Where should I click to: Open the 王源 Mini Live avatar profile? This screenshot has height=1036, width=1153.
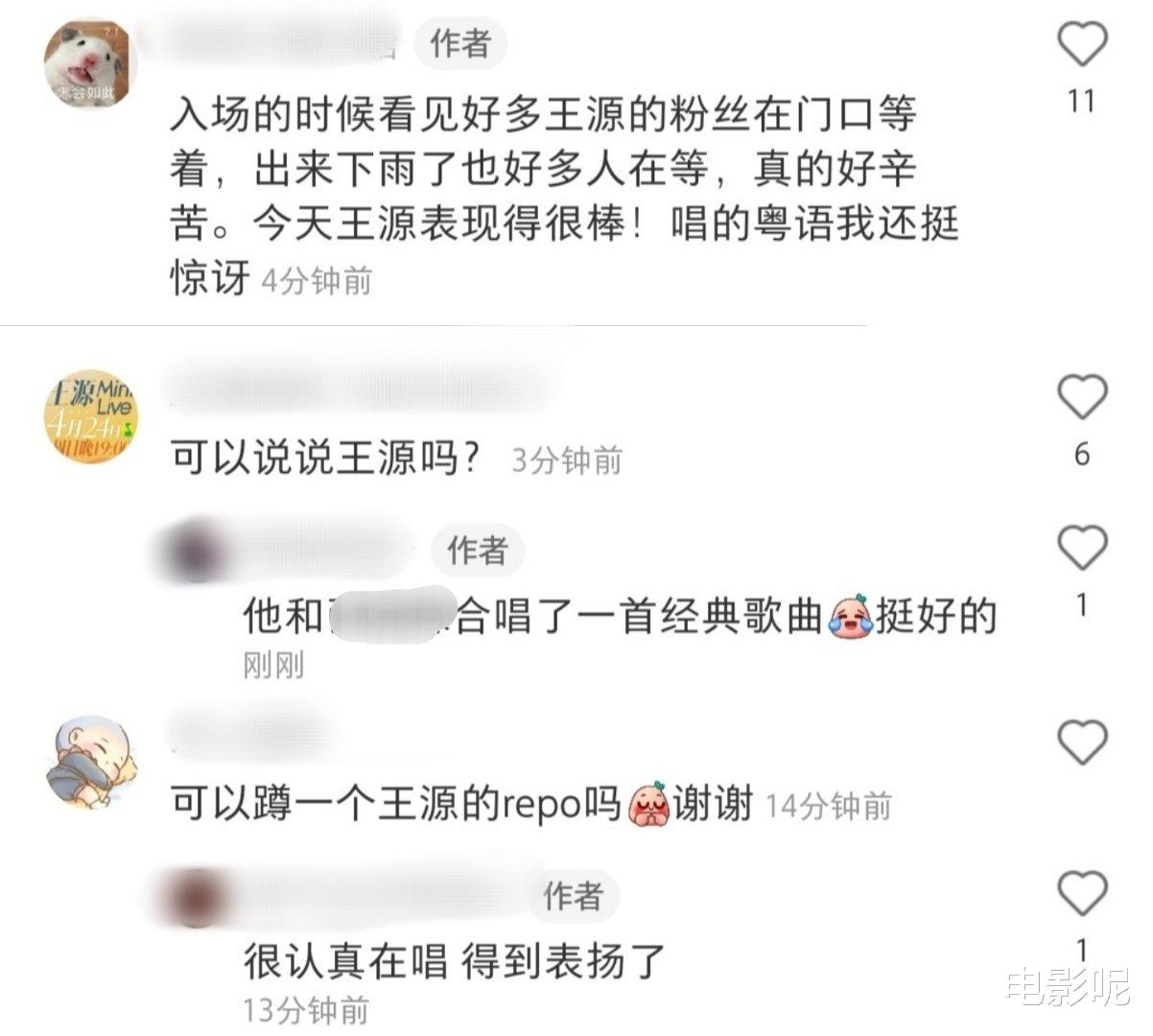point(90,415)
